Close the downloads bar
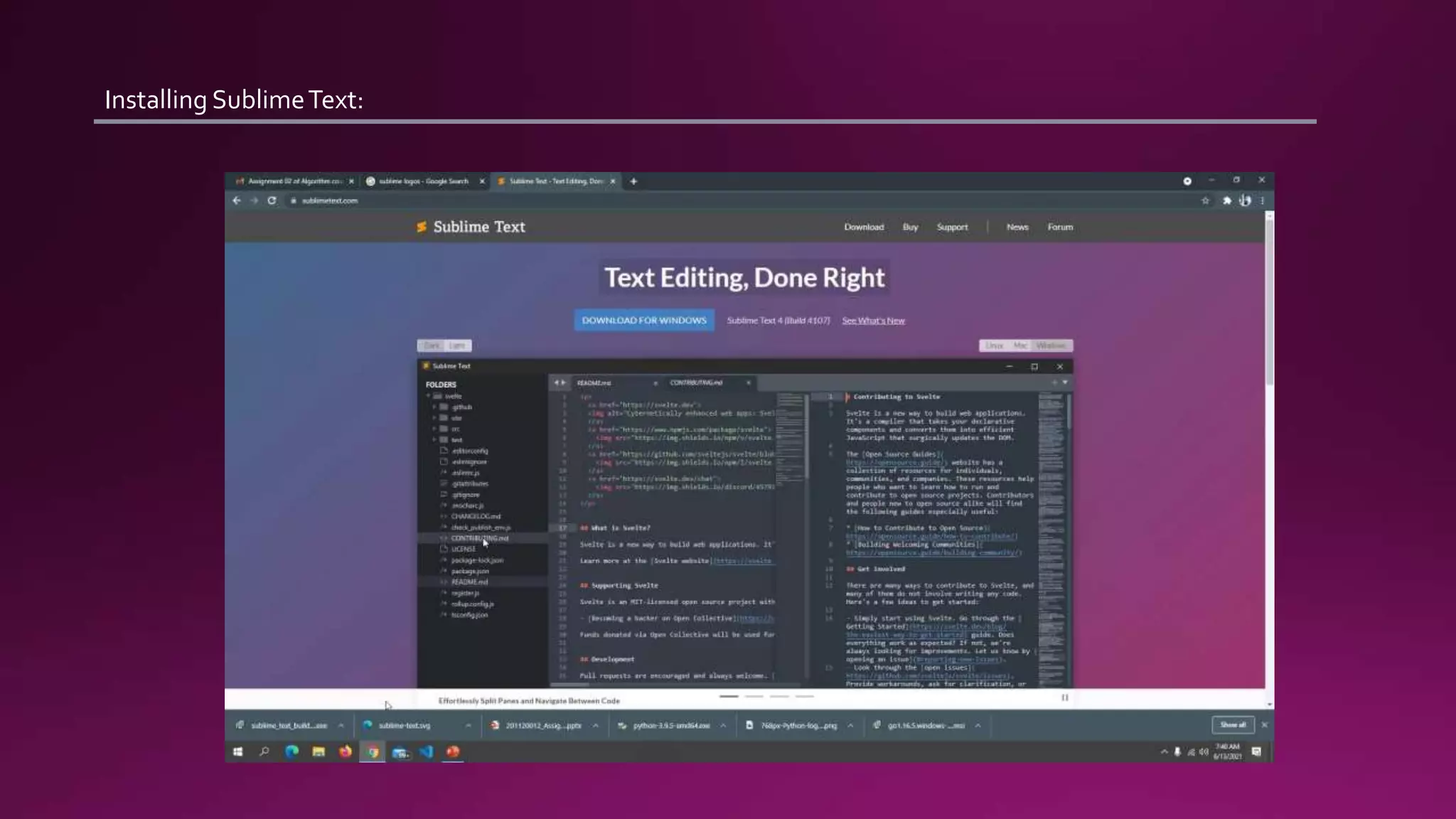The image size is (1456, 819). click(1264, 725)
